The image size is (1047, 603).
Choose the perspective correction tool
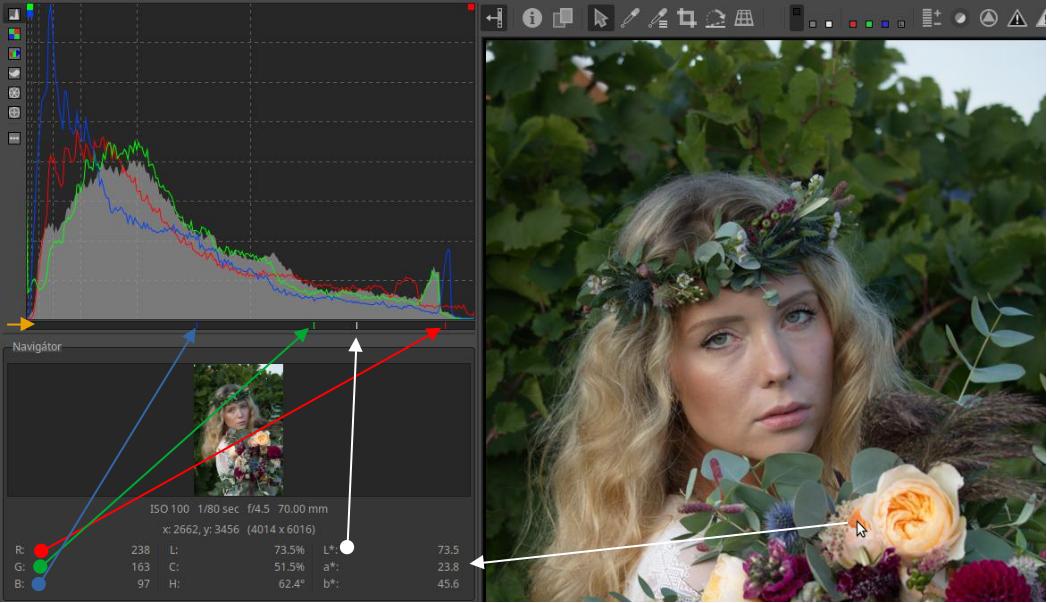coord(744,18)
